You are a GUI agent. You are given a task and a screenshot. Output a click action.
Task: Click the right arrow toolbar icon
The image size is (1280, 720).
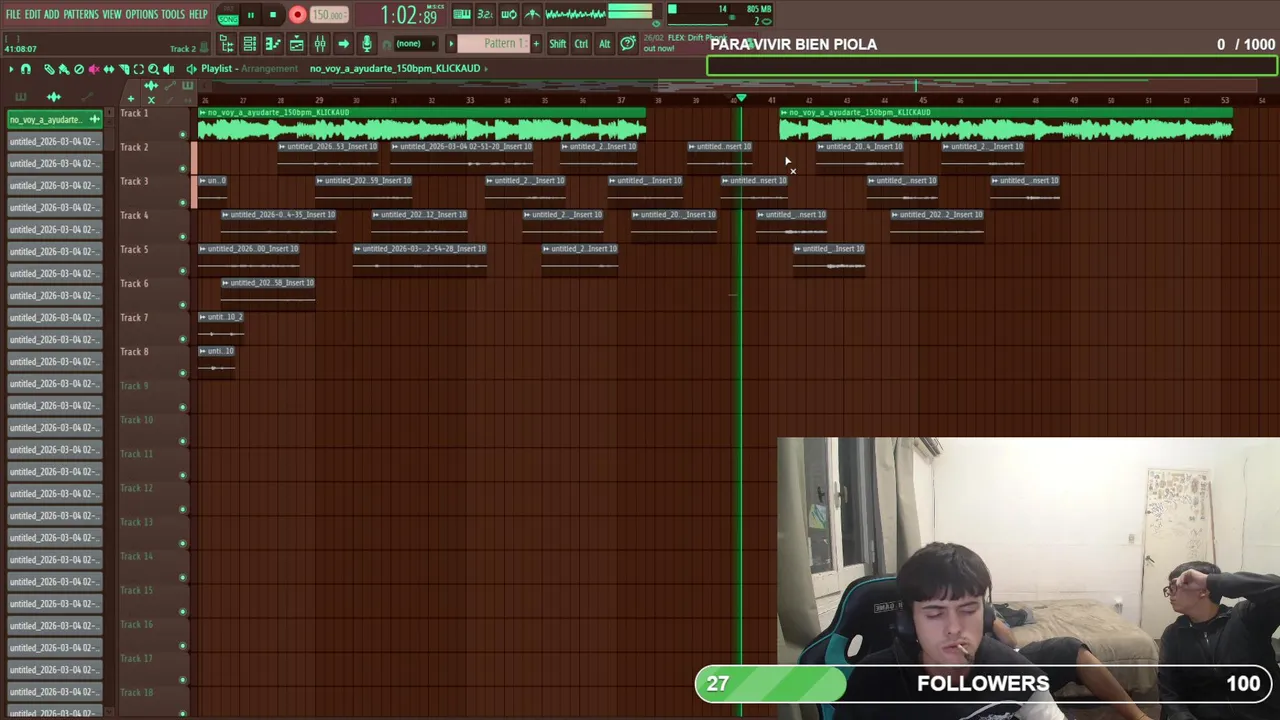(343, 44)
